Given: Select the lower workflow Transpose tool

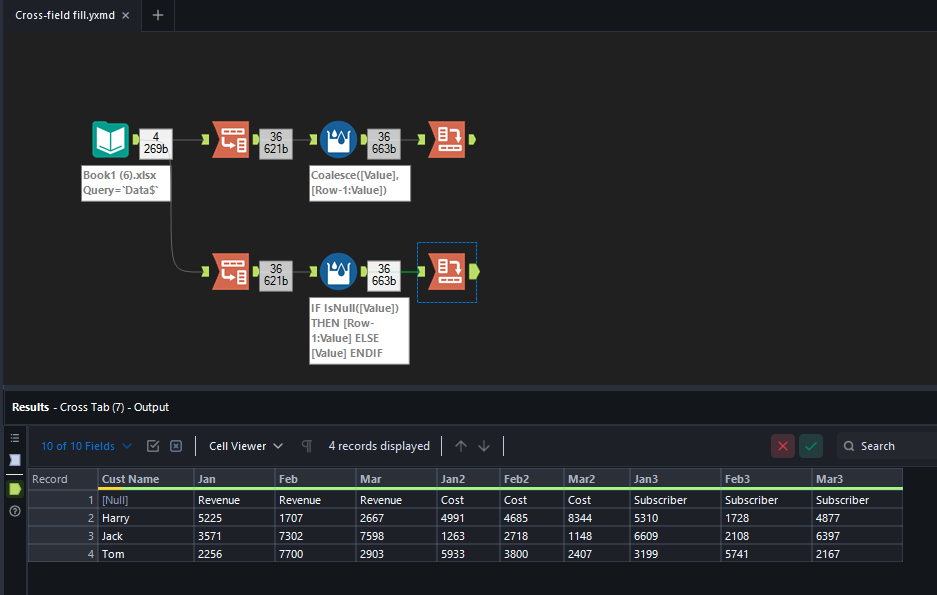Looking at the screenshot, I should pyautogui.click(x=231, y=272).
